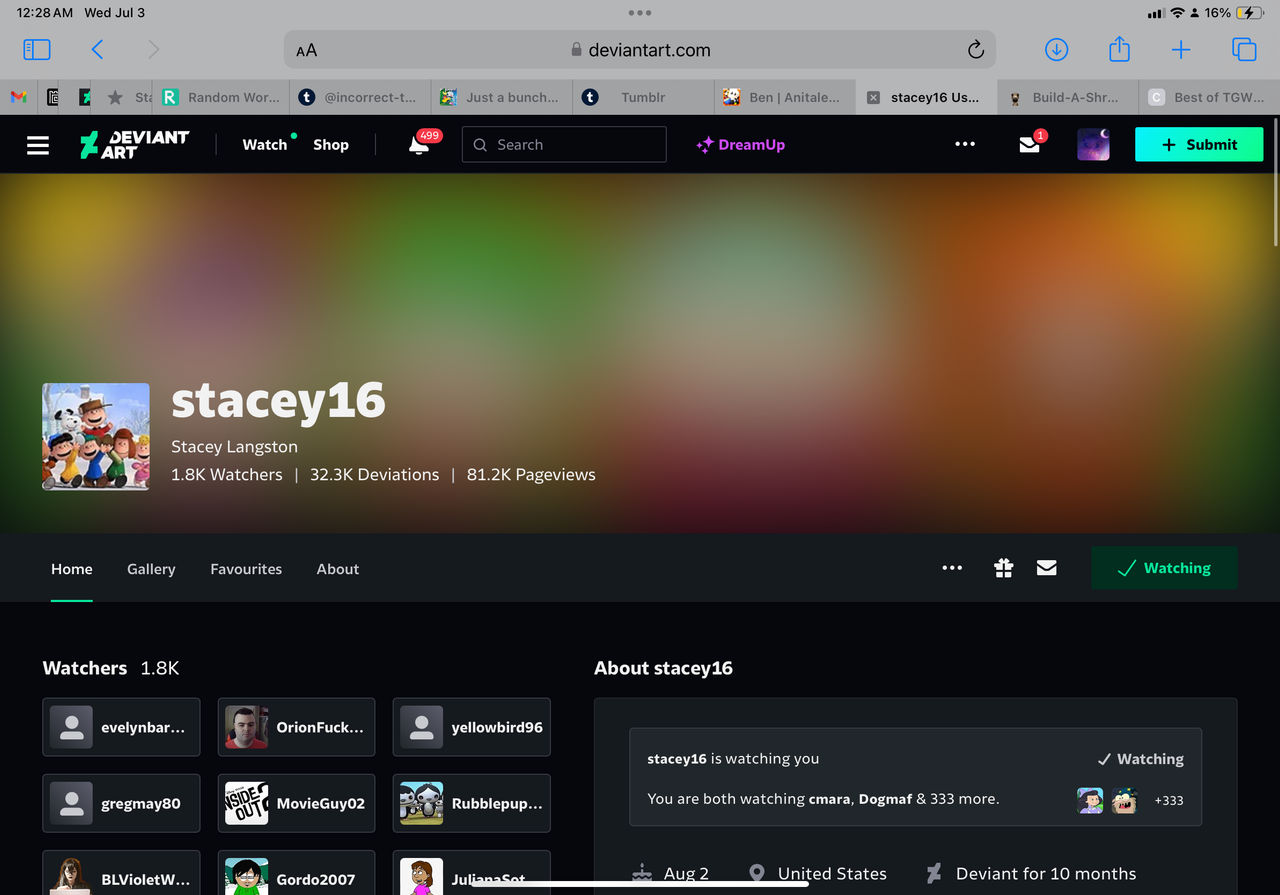This screenshot has height=895, width=1280.
Task: Switch to the Build-A-Shr... tab
Action: tap(1068, 97)
